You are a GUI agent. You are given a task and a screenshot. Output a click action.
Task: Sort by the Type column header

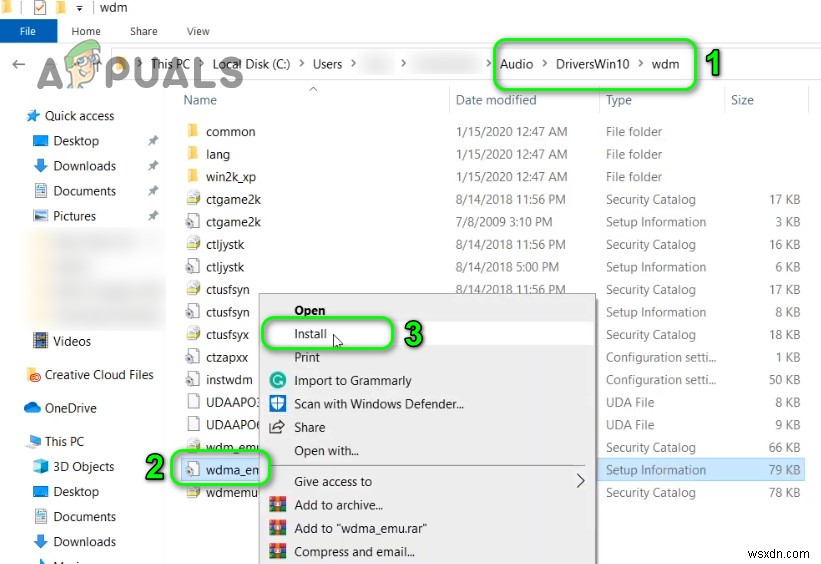[x=618, y=100]
